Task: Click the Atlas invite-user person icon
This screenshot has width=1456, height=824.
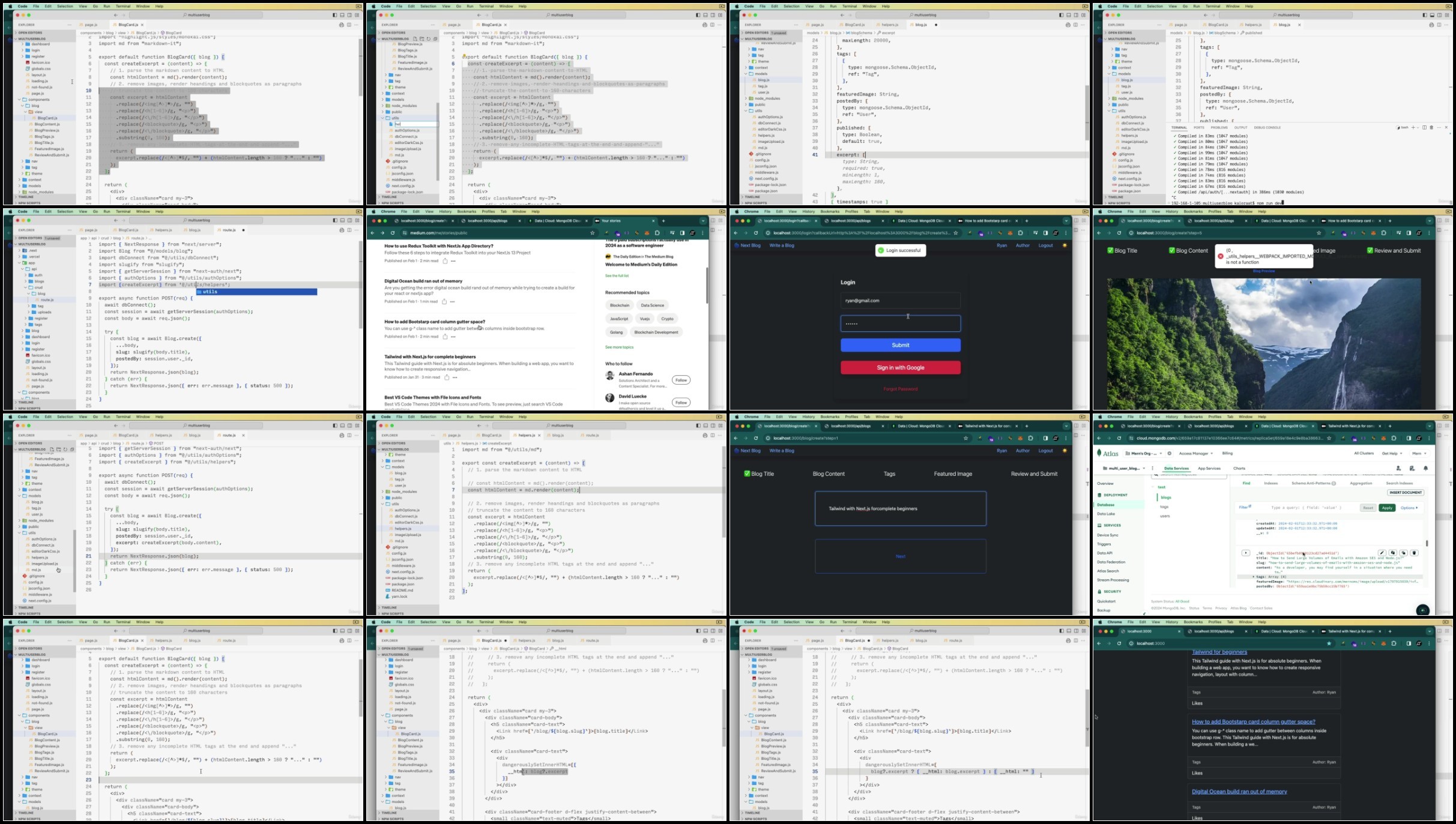Action: 1398,468
